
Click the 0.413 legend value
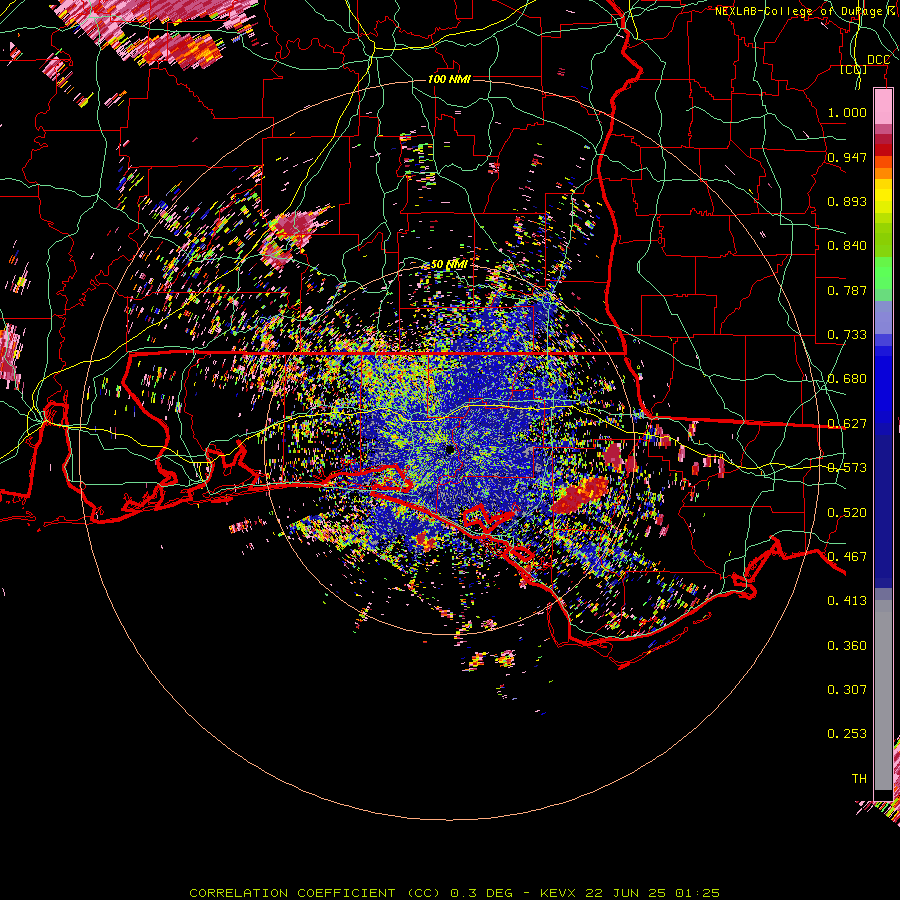[x=847, y=601]
